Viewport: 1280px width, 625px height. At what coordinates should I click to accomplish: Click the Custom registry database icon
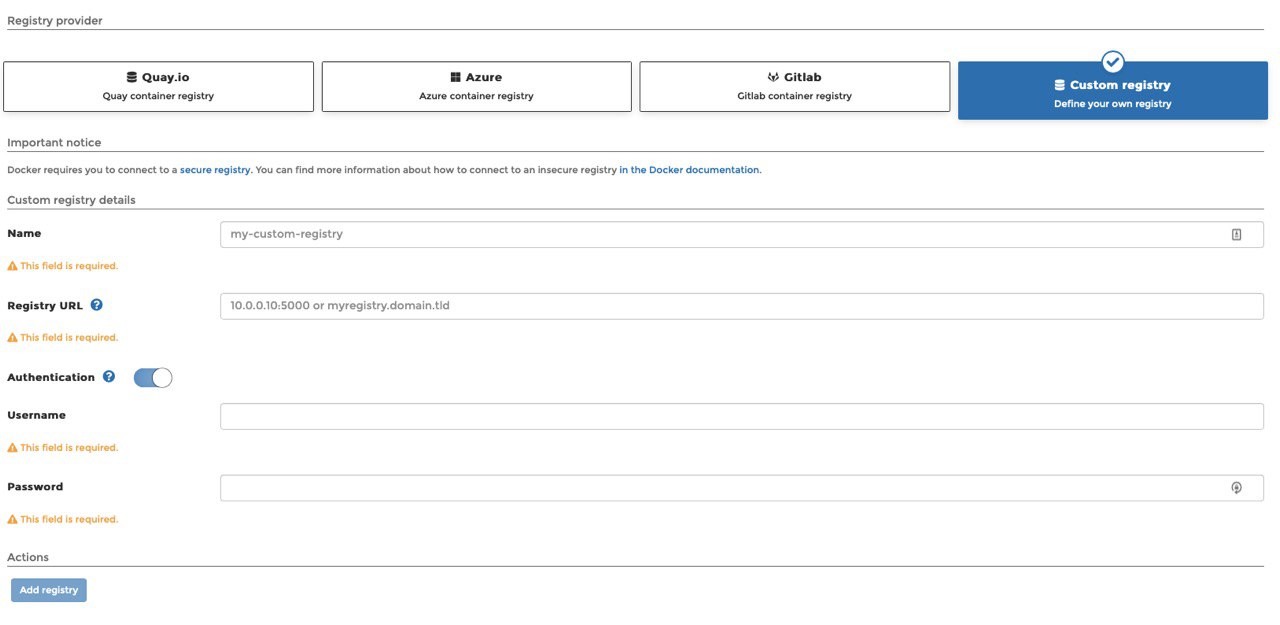pyautogui.click(x=1060, y=85)
